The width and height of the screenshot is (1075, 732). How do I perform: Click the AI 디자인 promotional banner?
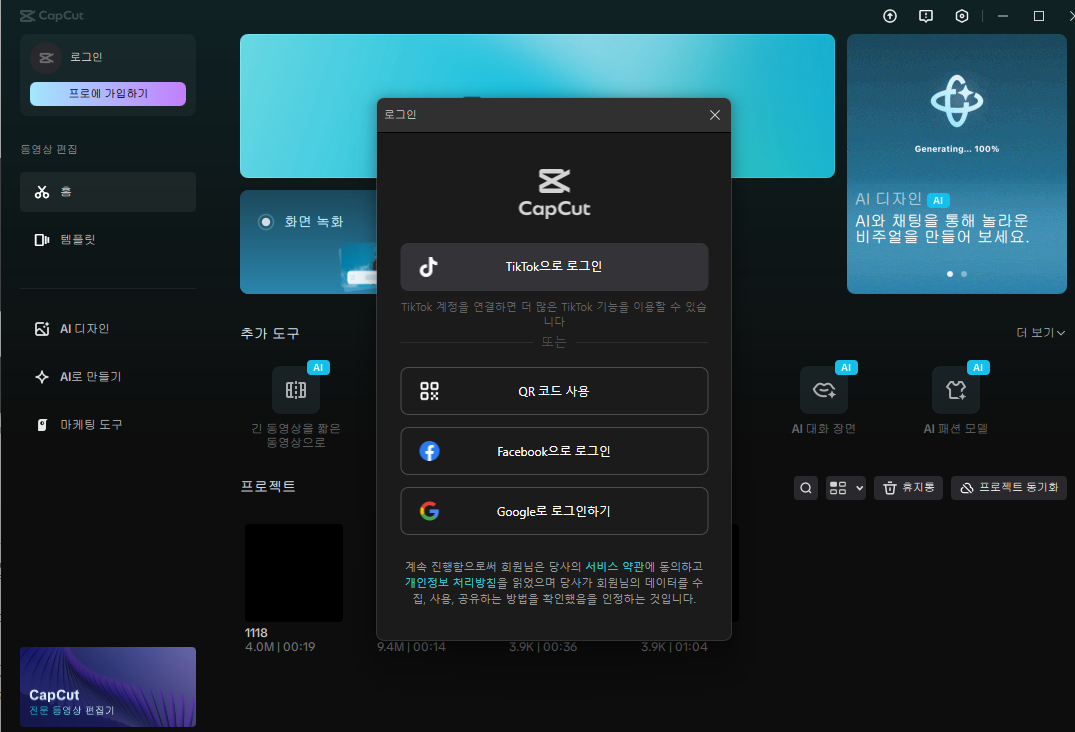[x=956, y=164]
